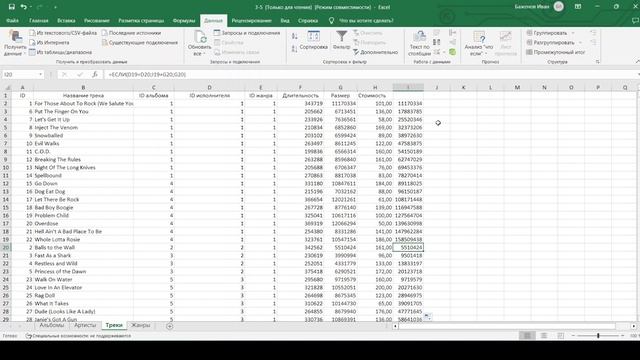The width and height of the screenshot is (640, 360).
Task: Open the Сортировка dialog
Action: coord(313,40)
